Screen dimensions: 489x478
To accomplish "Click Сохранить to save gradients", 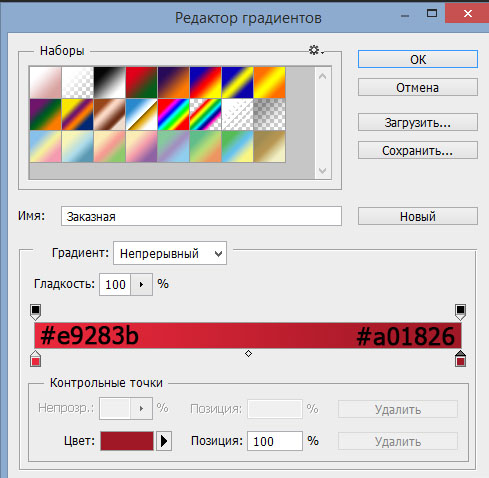I will pos(418,150).
